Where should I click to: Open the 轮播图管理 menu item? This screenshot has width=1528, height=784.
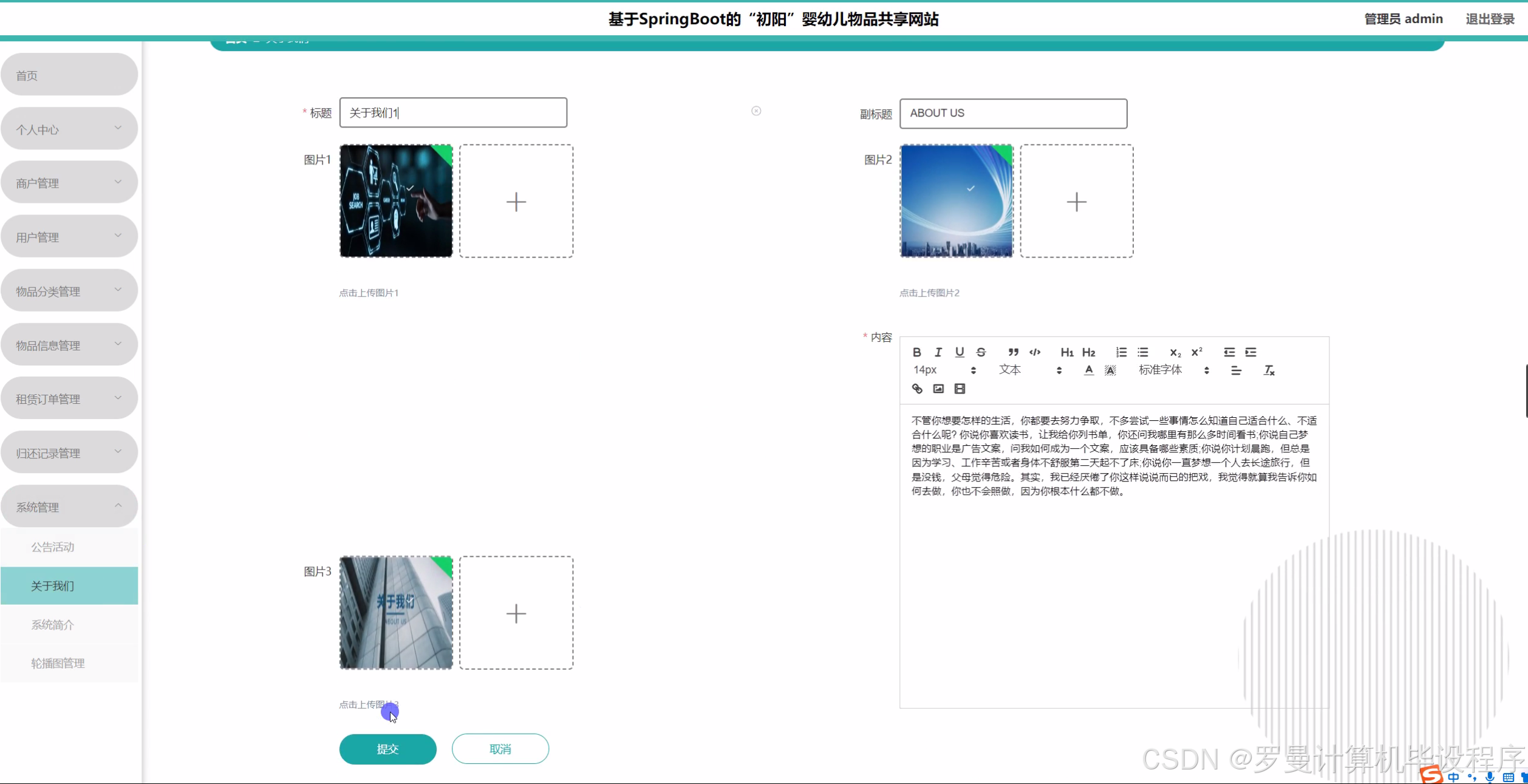(x=58, y=663)
